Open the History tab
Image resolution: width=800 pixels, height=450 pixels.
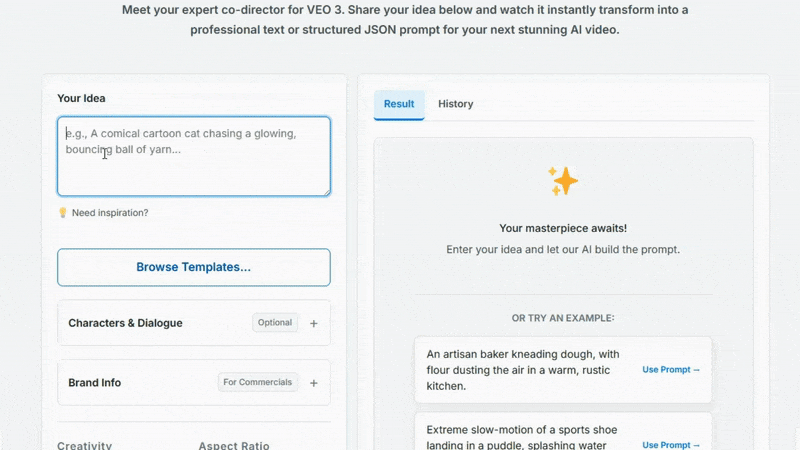[455, 104]
